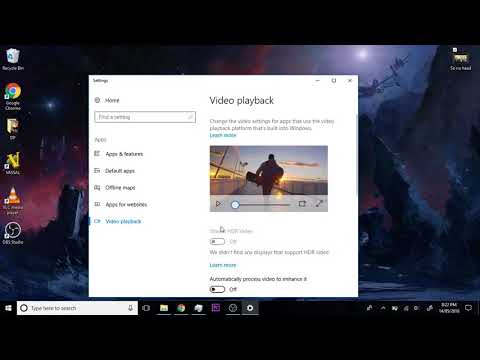Toggle Automatically process video to enhance it
The height and width of the screenshot is (360, 480).
pyautogui.click(x=217, y=289)
